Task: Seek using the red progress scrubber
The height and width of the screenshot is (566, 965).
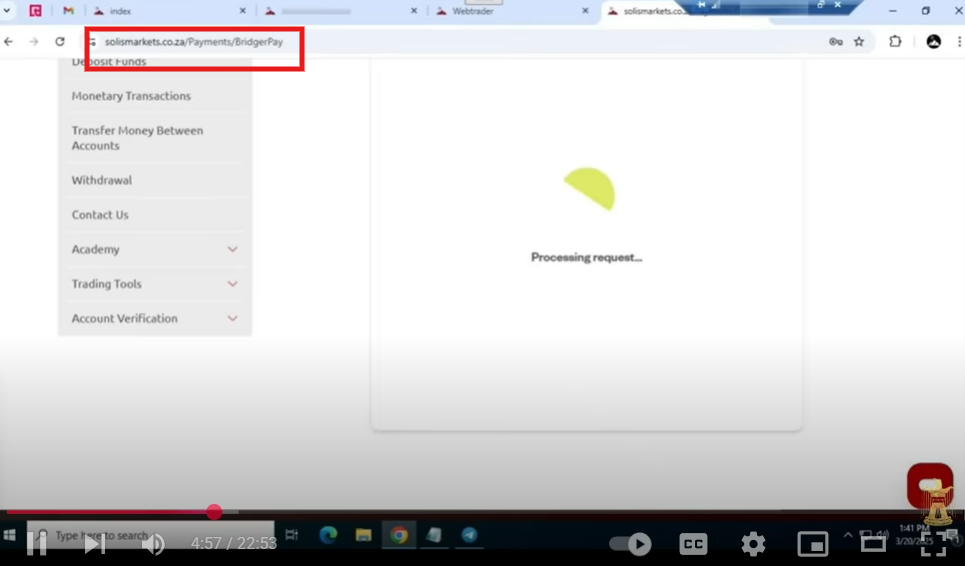Action: 214,511
